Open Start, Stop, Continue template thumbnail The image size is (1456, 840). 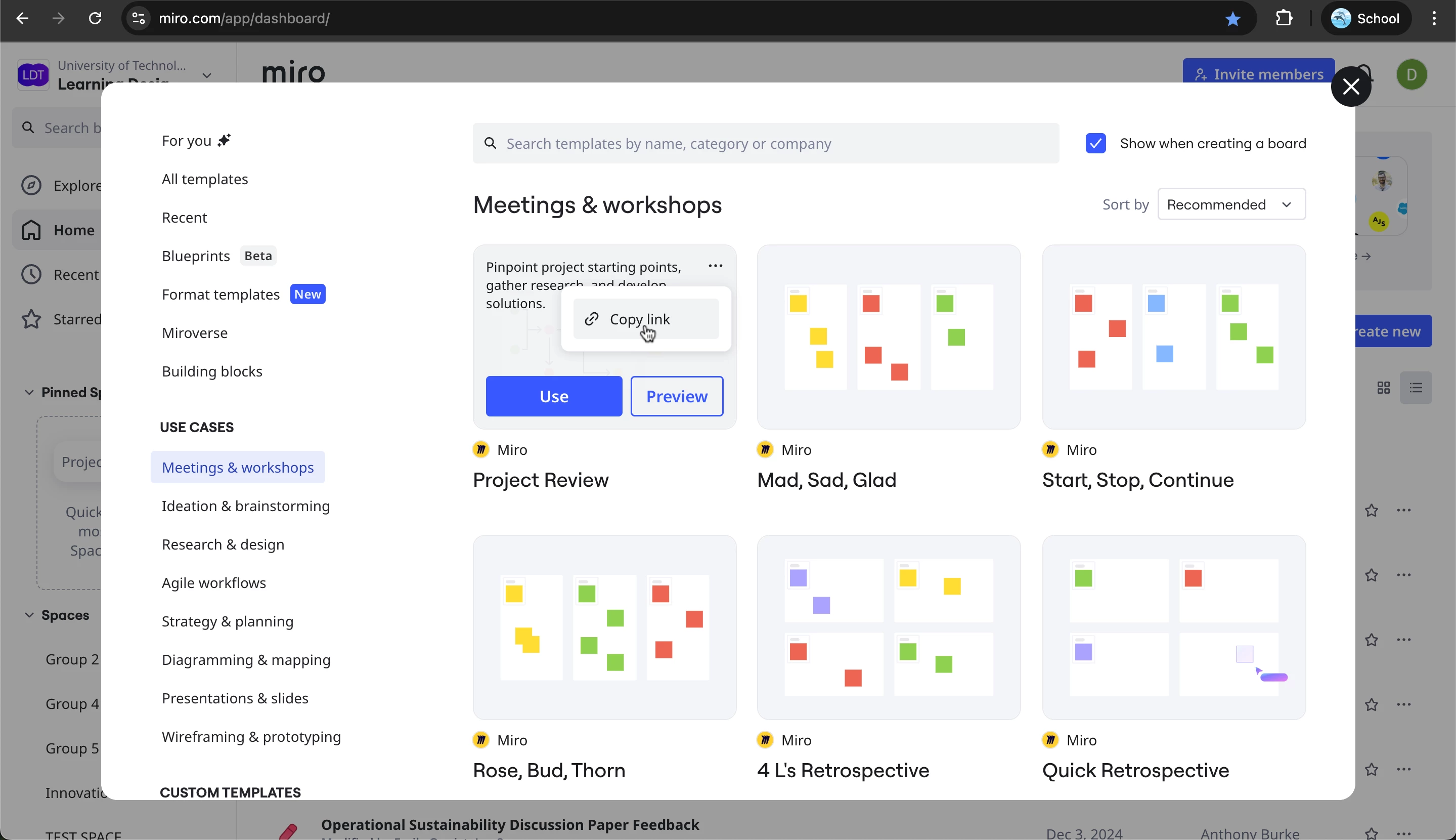(1174, 337)
